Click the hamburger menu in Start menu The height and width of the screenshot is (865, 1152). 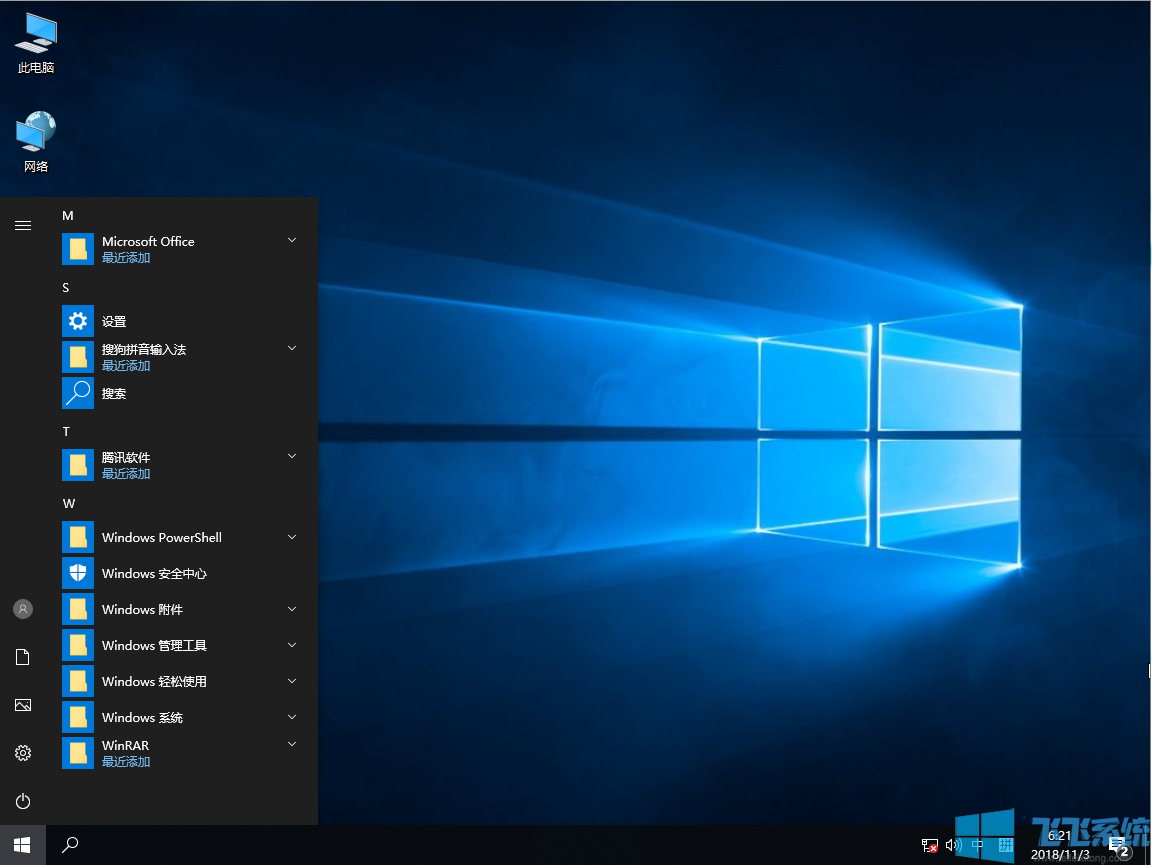(22, 225)
